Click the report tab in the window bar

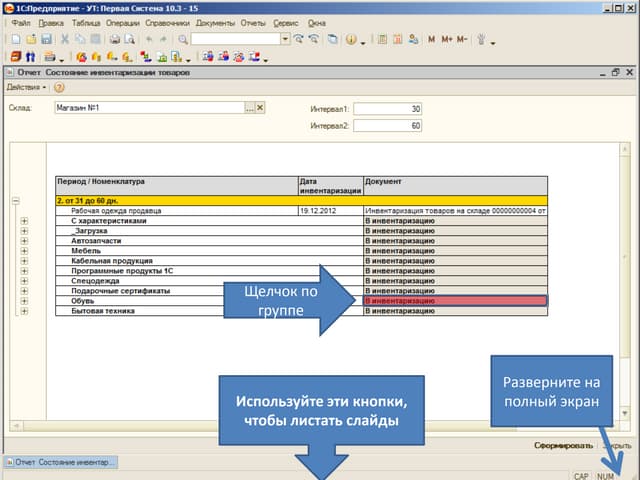61,462
